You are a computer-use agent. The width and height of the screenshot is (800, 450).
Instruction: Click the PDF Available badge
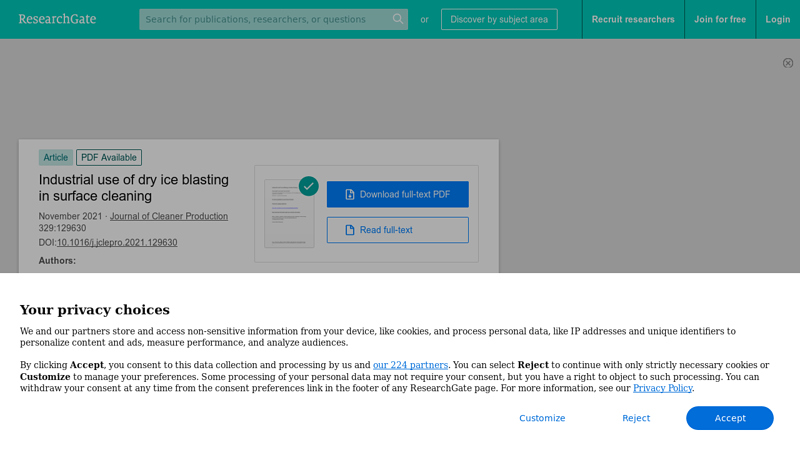[x=109, y=158]
